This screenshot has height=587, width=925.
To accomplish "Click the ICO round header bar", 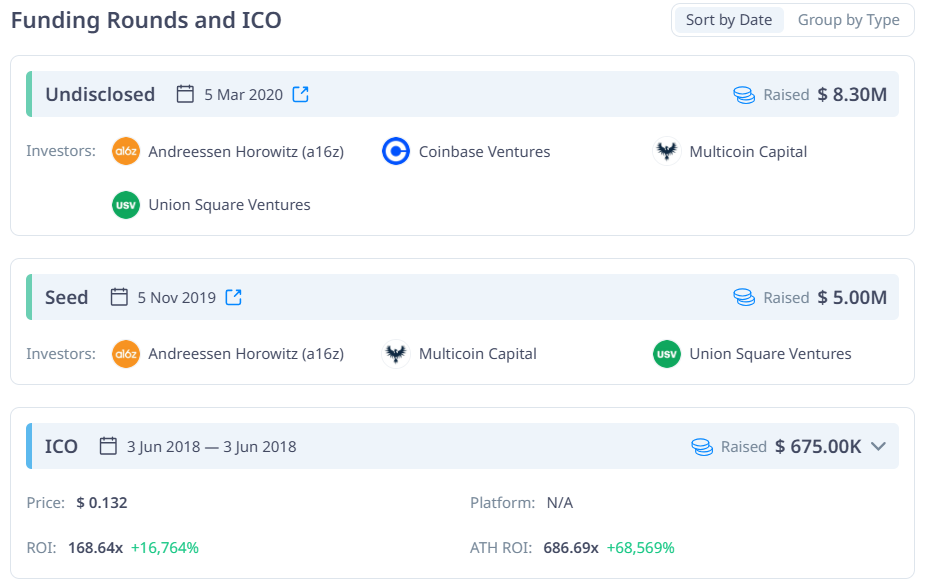I will 462,446.
